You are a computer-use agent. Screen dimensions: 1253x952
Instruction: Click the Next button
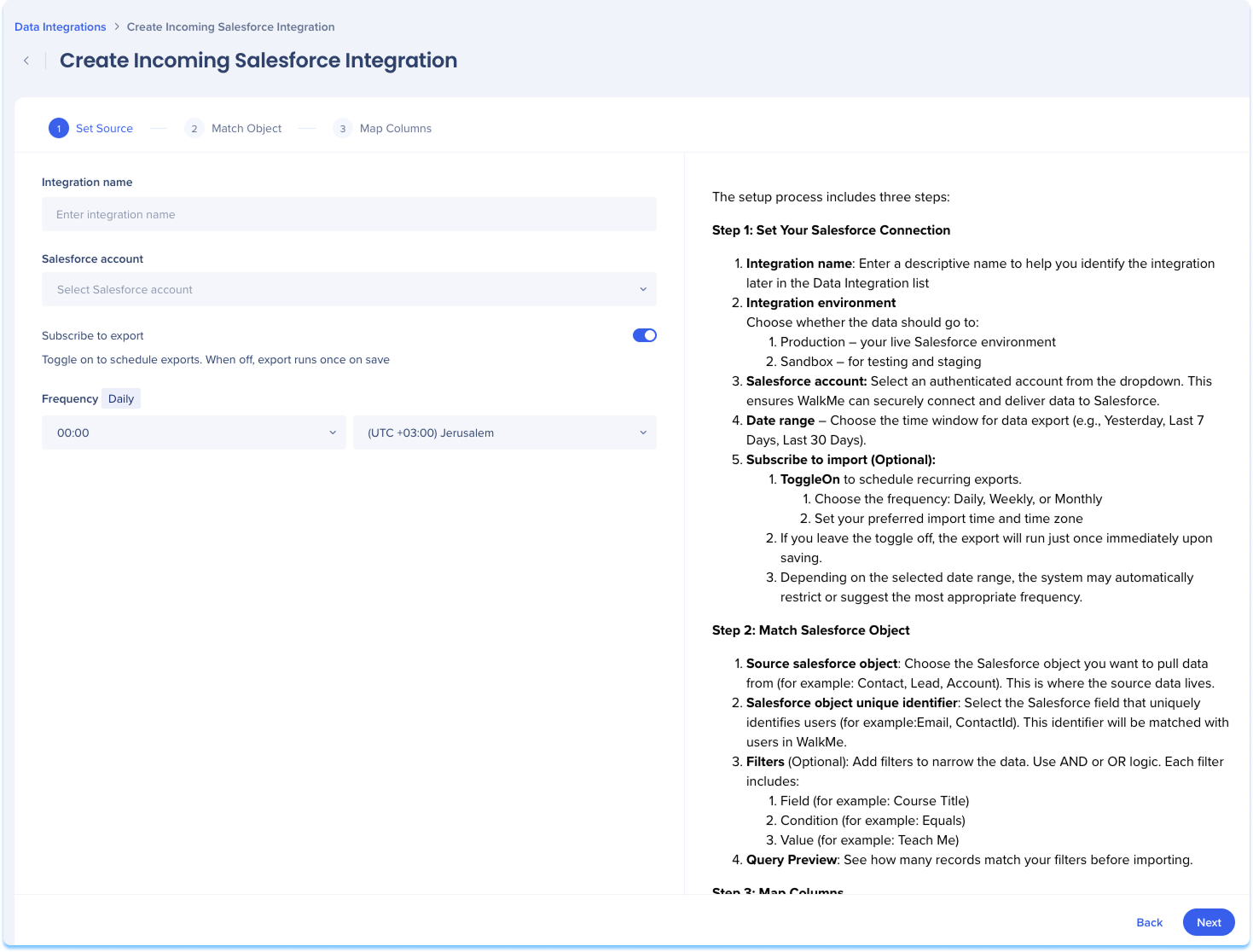[x=1209, y=922]
